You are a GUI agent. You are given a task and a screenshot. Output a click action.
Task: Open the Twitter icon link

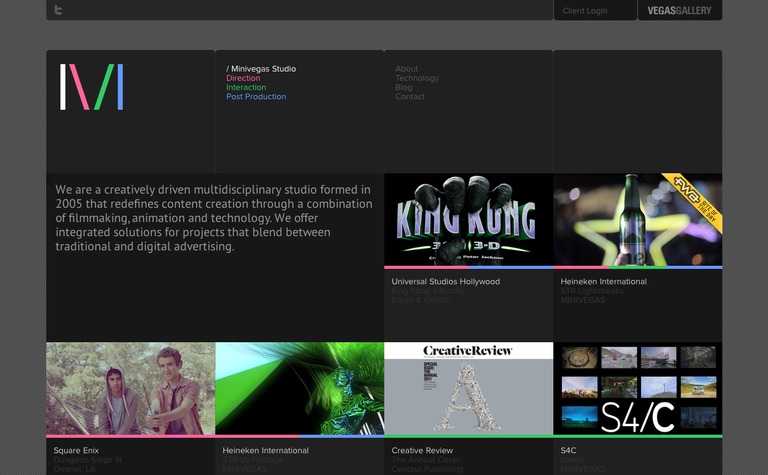(x=58, y=10)
